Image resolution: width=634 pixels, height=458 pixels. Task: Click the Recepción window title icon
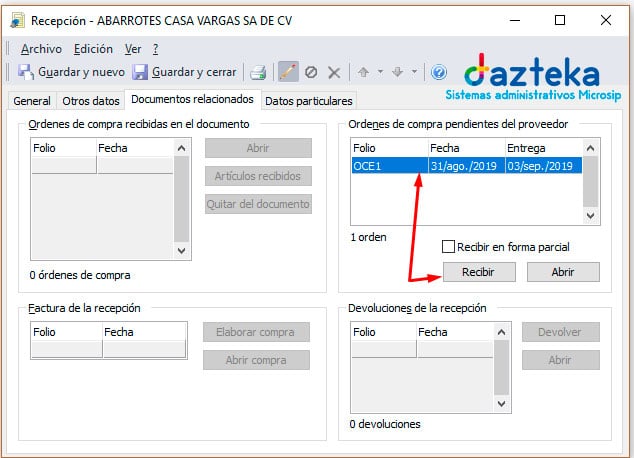coord(17,20)
